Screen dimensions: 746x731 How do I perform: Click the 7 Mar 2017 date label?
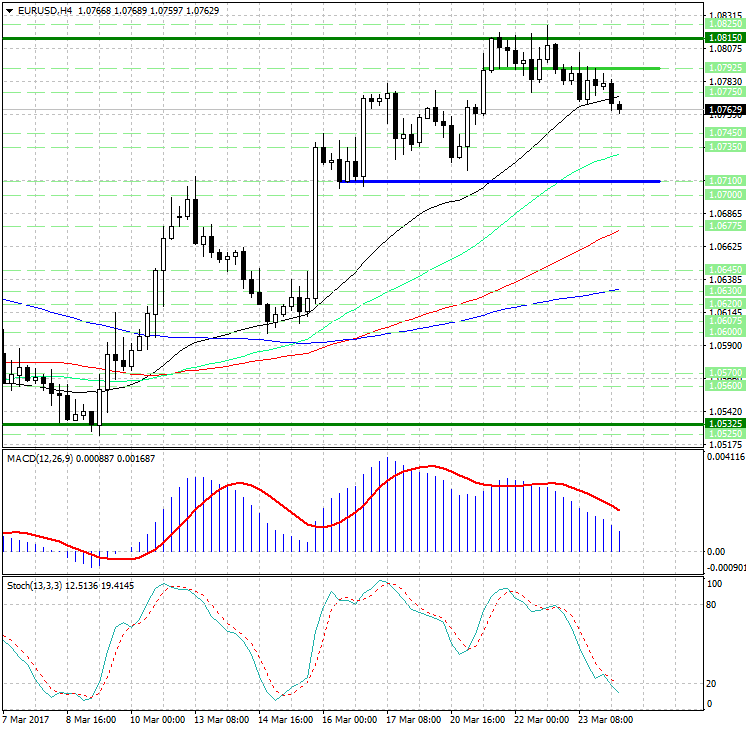click(28, 719)
